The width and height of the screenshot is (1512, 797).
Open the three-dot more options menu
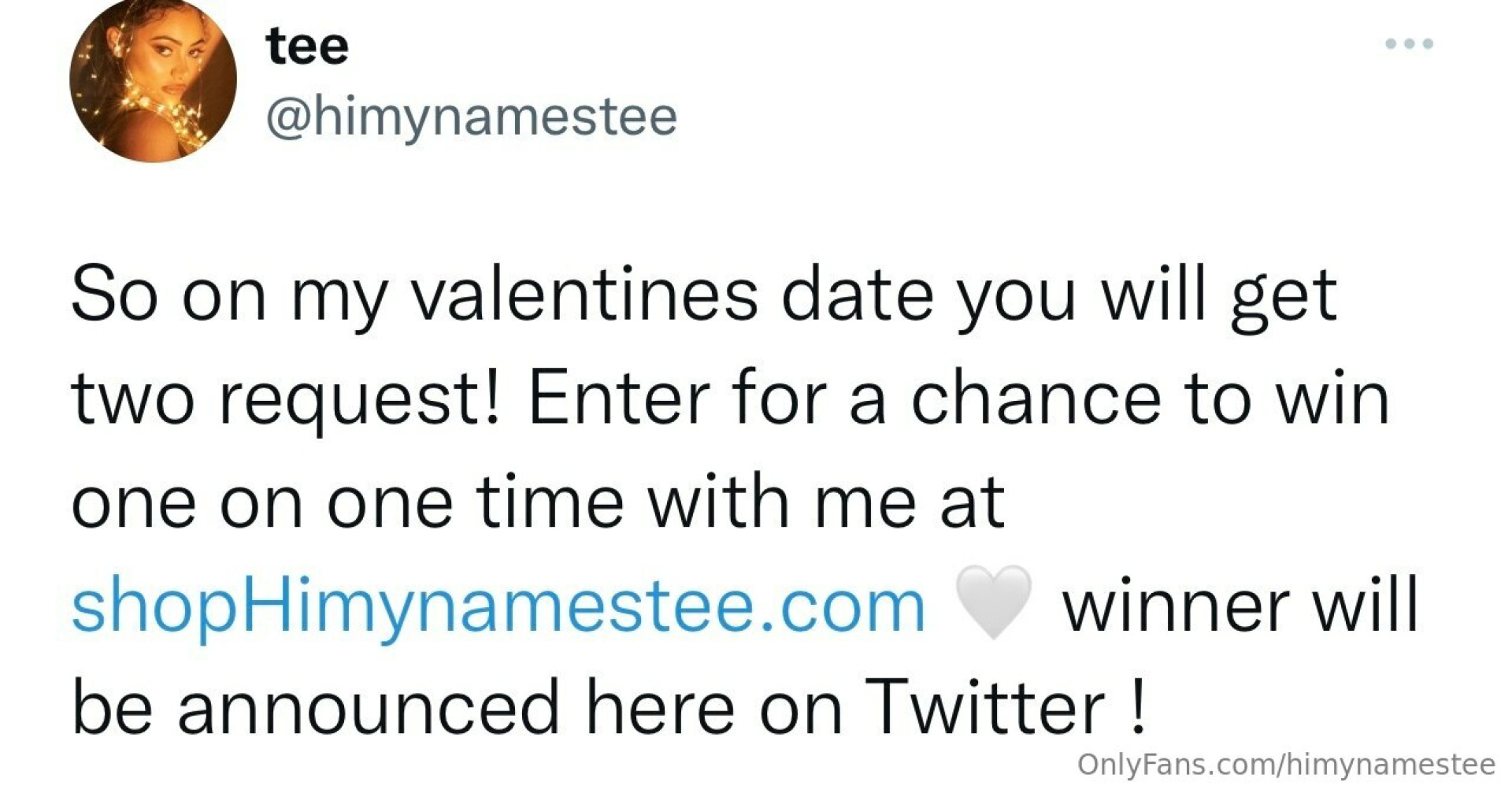1409,44
